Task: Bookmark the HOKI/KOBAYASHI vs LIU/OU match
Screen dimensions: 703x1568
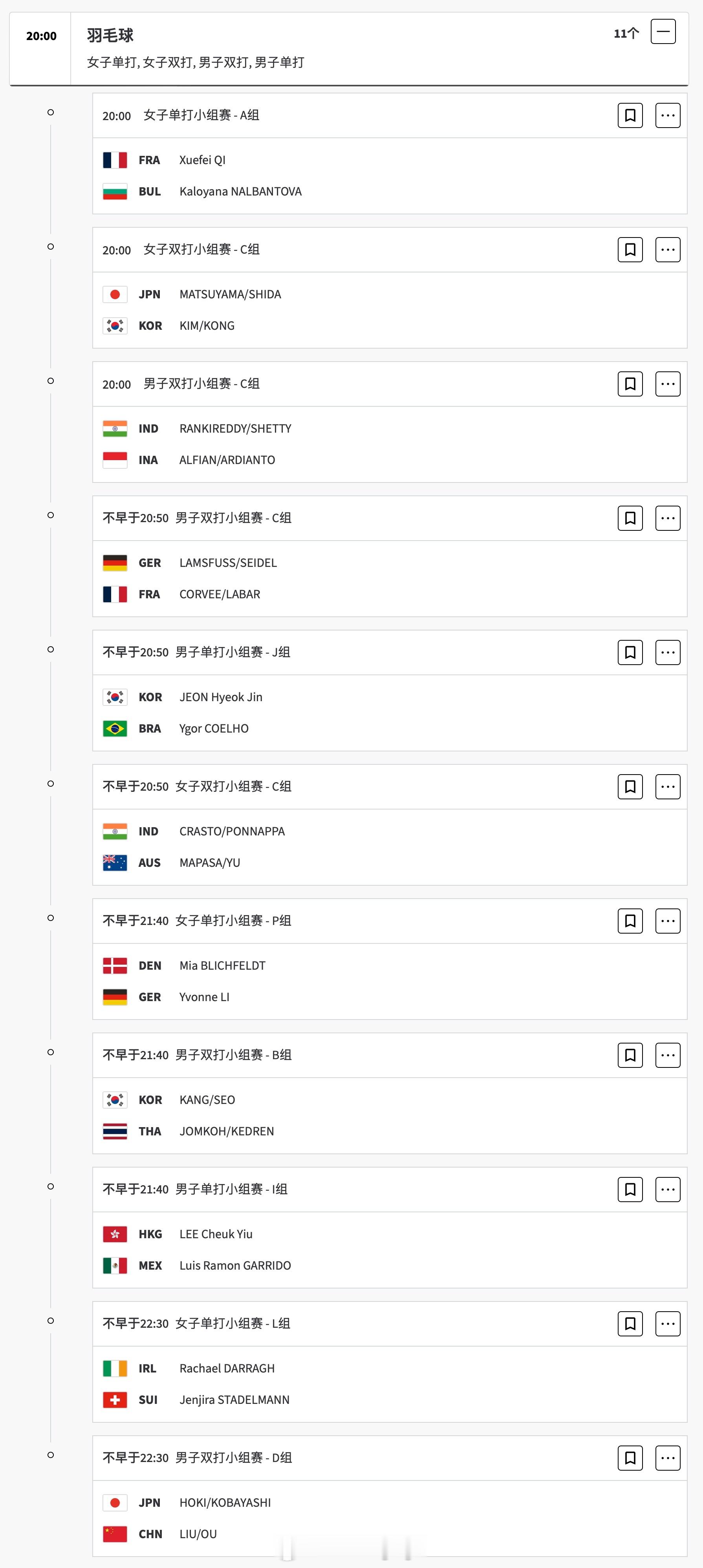Action: [x=630, y=1458]
